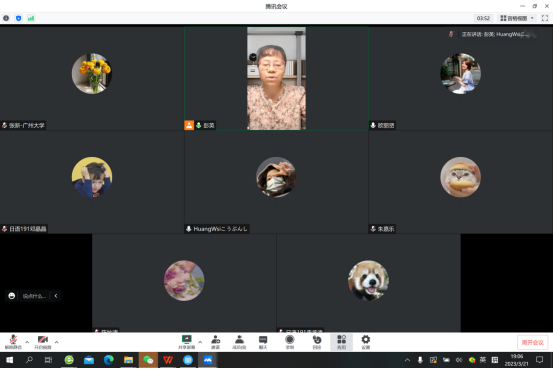Image resolution: width=553 pixels, height=369 pixels.
Task: Open WeChat from the Windows taskbar
Action: pos(148,360)
